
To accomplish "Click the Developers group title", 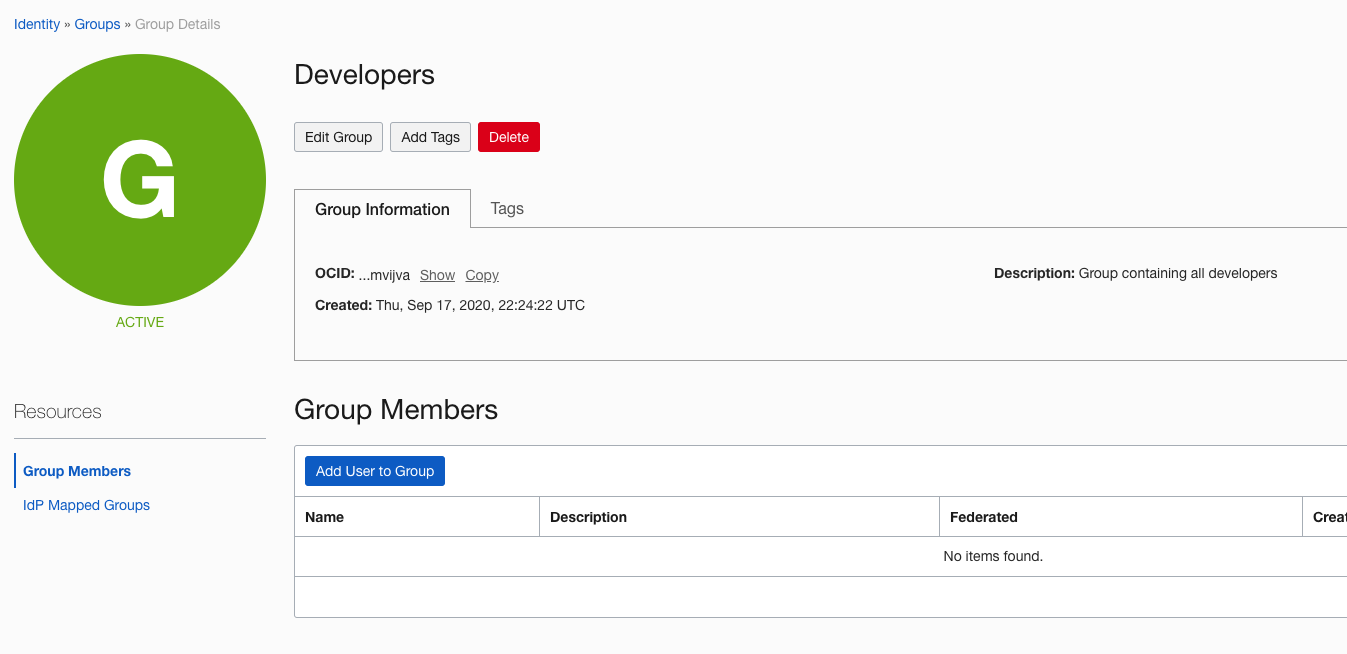I will click(x=364, y=75).
